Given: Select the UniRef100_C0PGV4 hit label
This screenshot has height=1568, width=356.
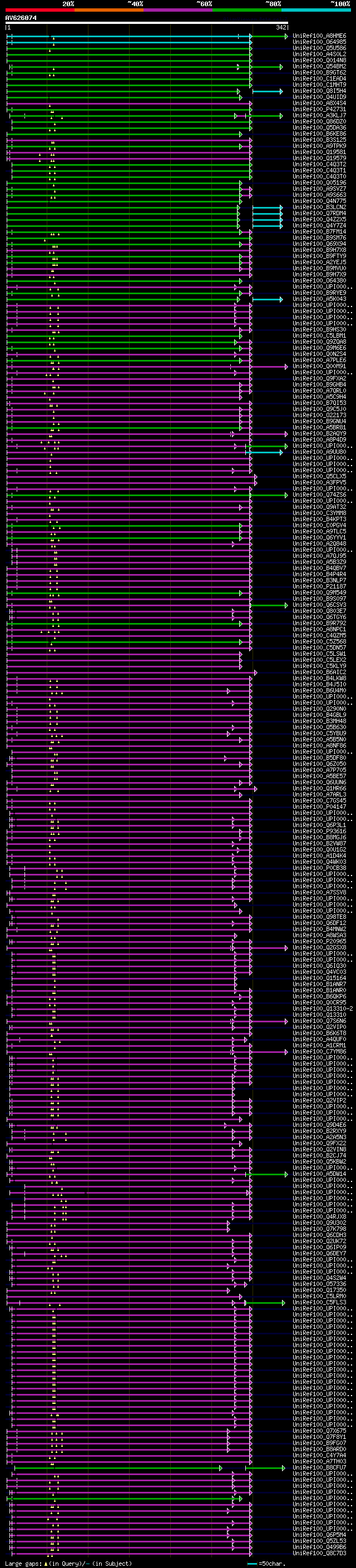Looking at the screenshot, I should (319, 525).
